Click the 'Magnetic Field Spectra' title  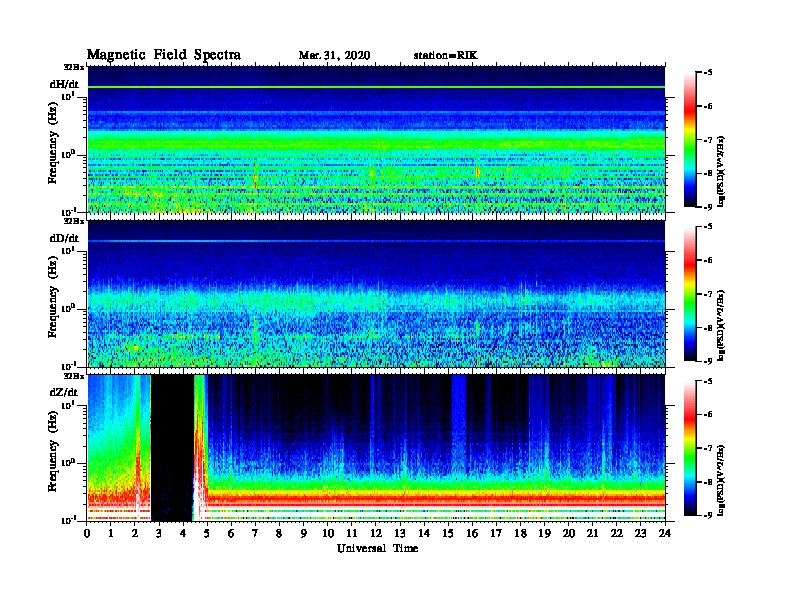pos(164,55)
